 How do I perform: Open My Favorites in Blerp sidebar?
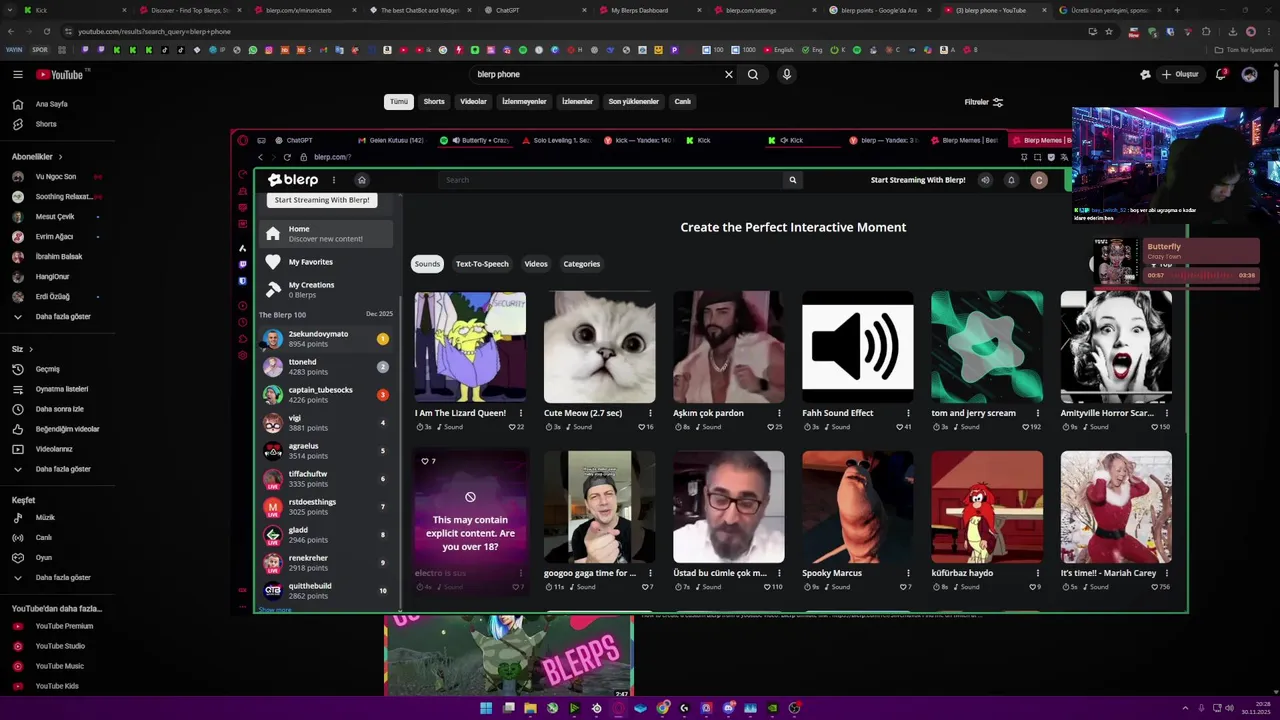tap(326, 262)
